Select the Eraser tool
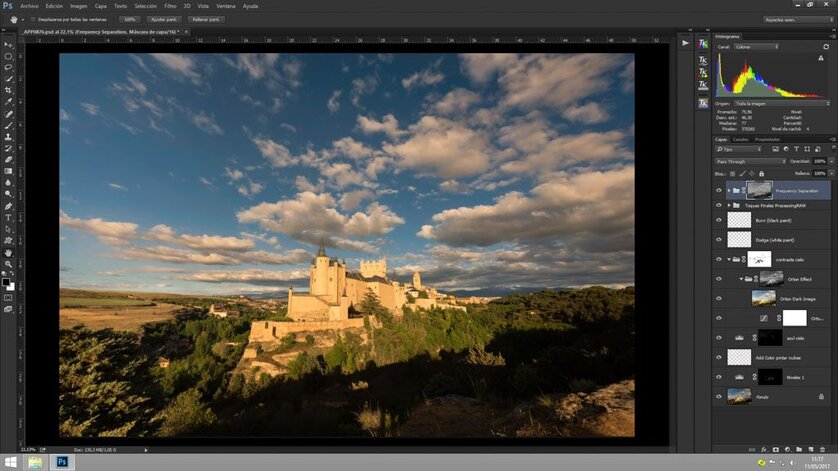The height and width of the screenshot is (471, 838). coord(8,160)
